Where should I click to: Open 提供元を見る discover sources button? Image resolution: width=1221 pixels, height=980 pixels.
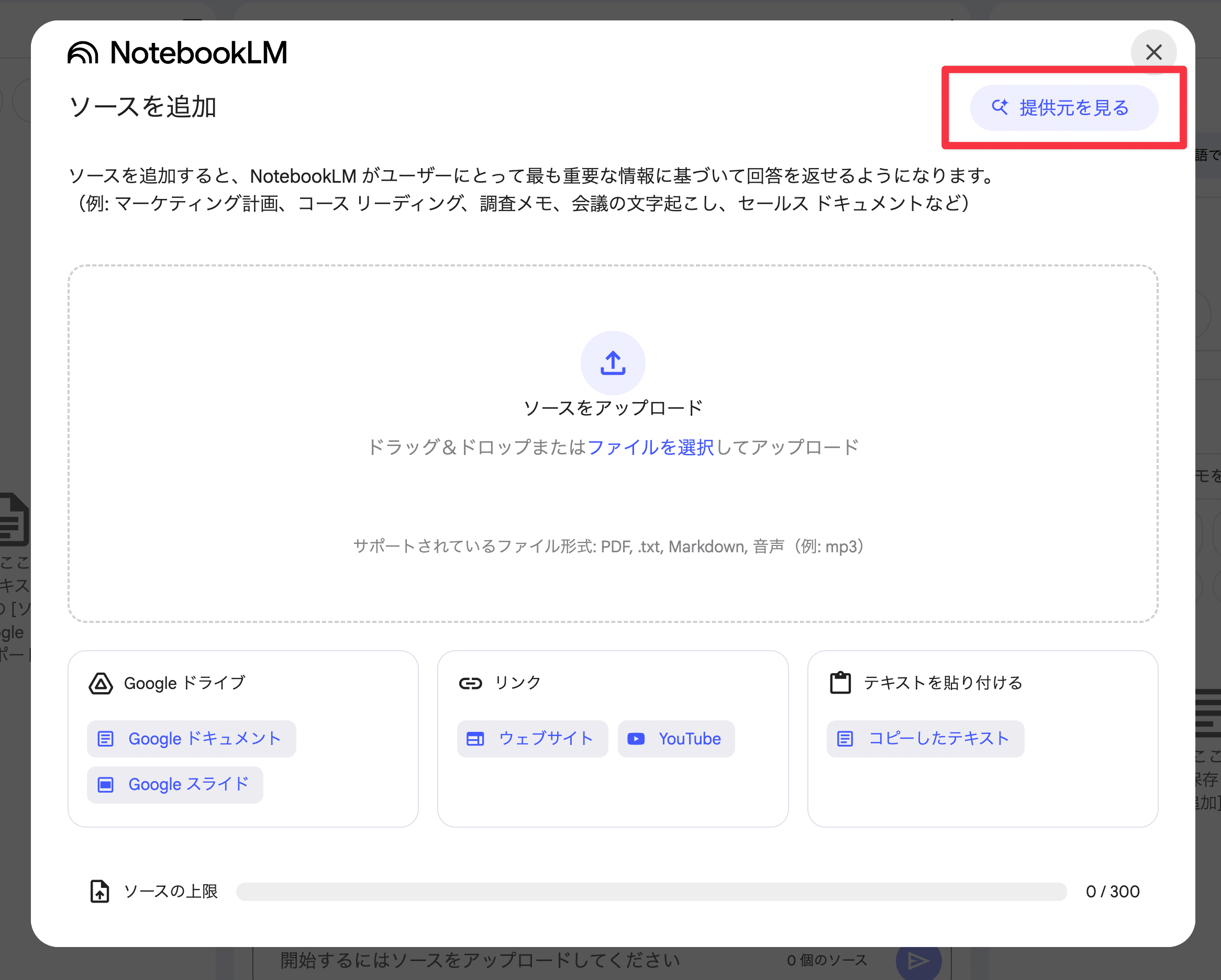pyautogui.click(x=1063, y=107)
